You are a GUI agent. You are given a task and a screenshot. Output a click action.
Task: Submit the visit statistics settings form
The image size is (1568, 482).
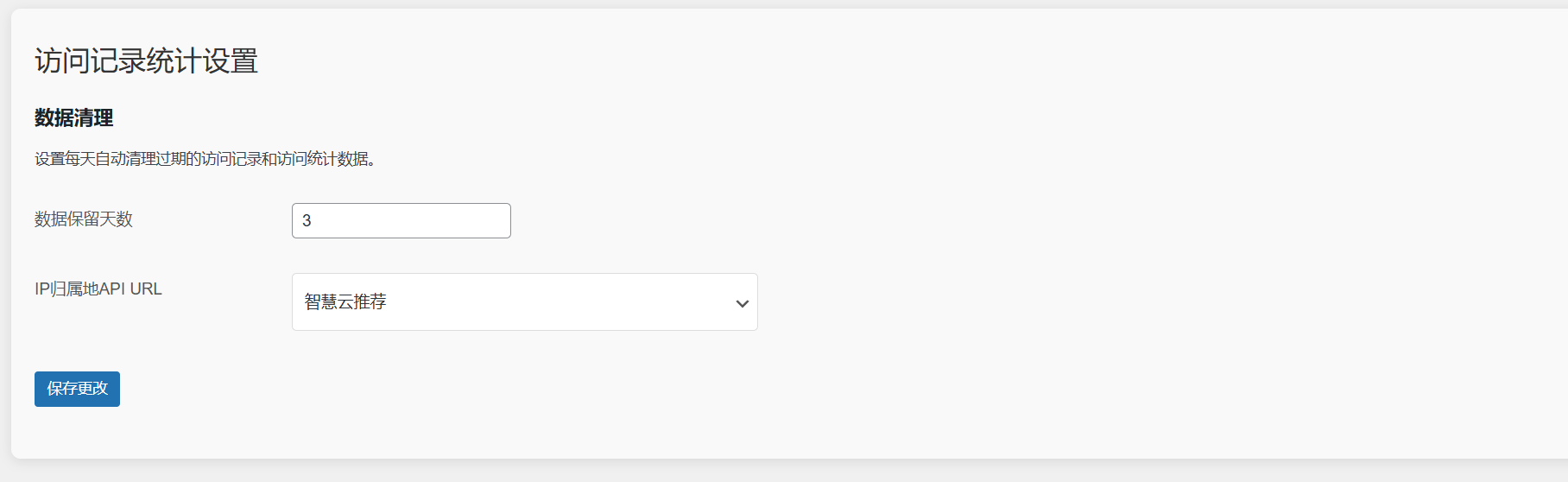[x=77, y=389]
